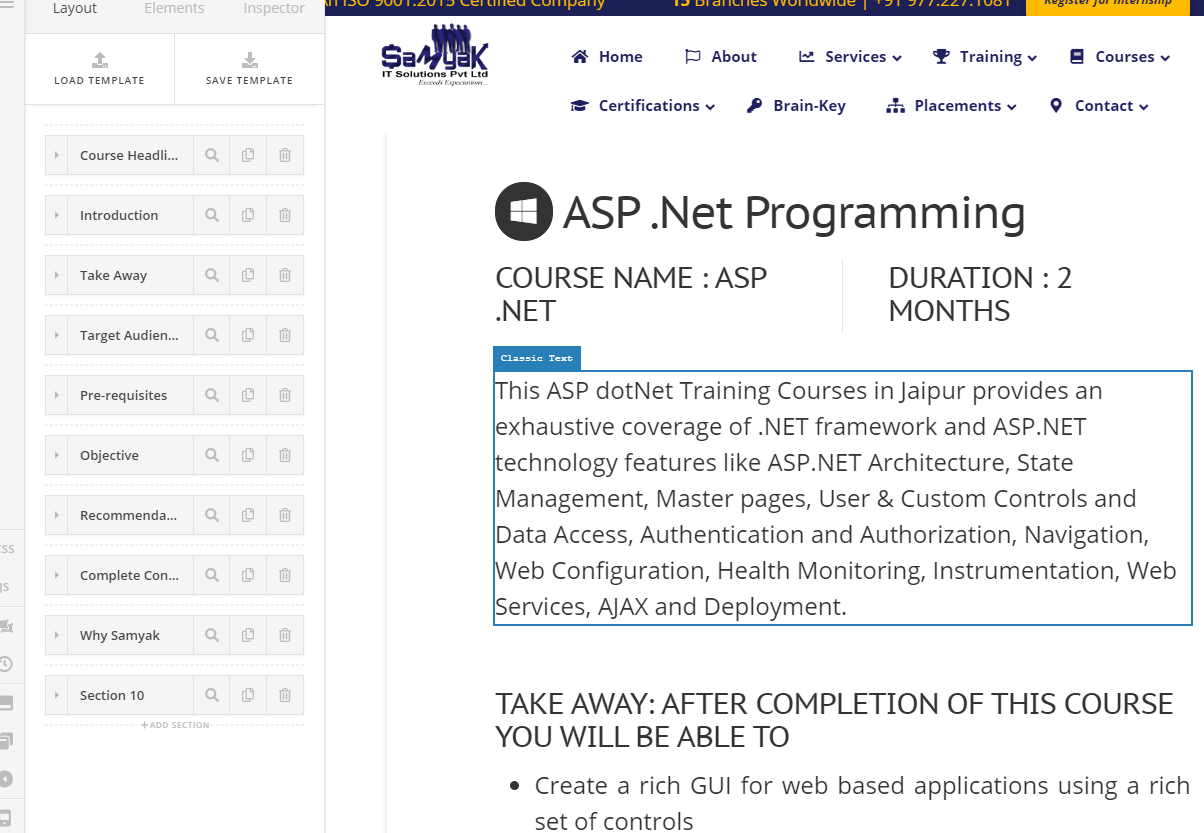This screenshot has height=833, width=1204.
Task: Click the Register for Internship button
Action: (x=1107, y=4)
